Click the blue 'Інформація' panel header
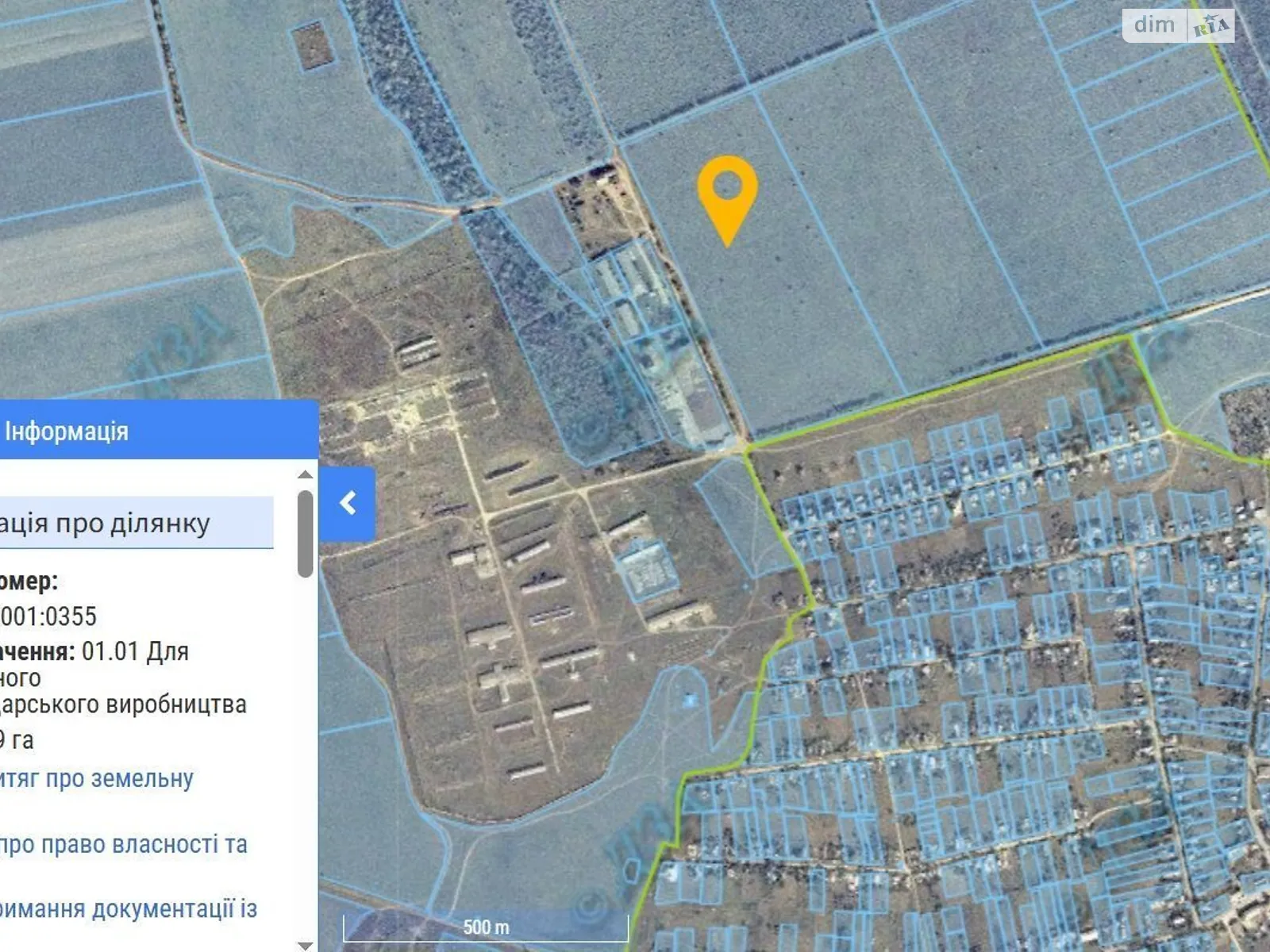1270x952 pixels. [x=159, y=431]
